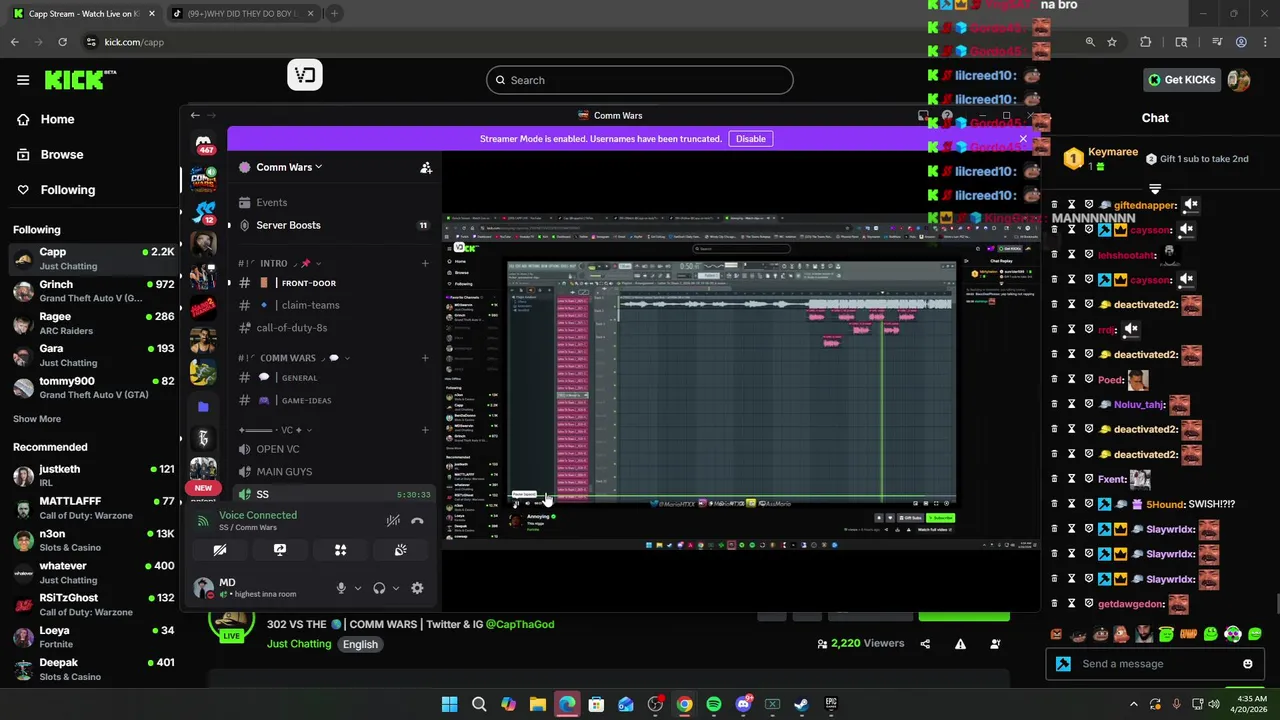Delete giftednapper's chat message
This screenshot has width=1280, height=720.
pyautogui.click(x=1054, y=205)
